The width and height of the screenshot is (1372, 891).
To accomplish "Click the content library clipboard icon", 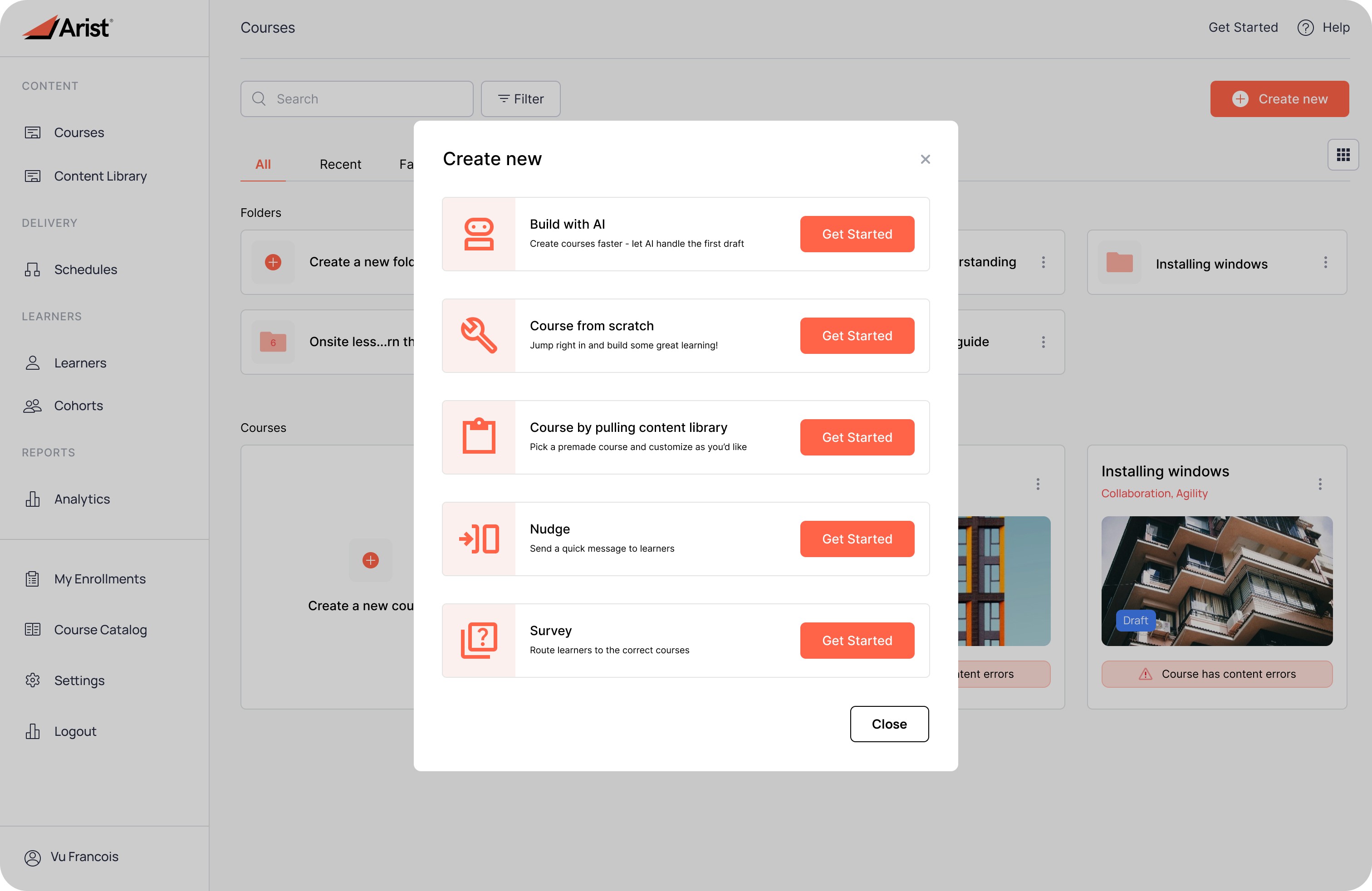I will point(479,437).
